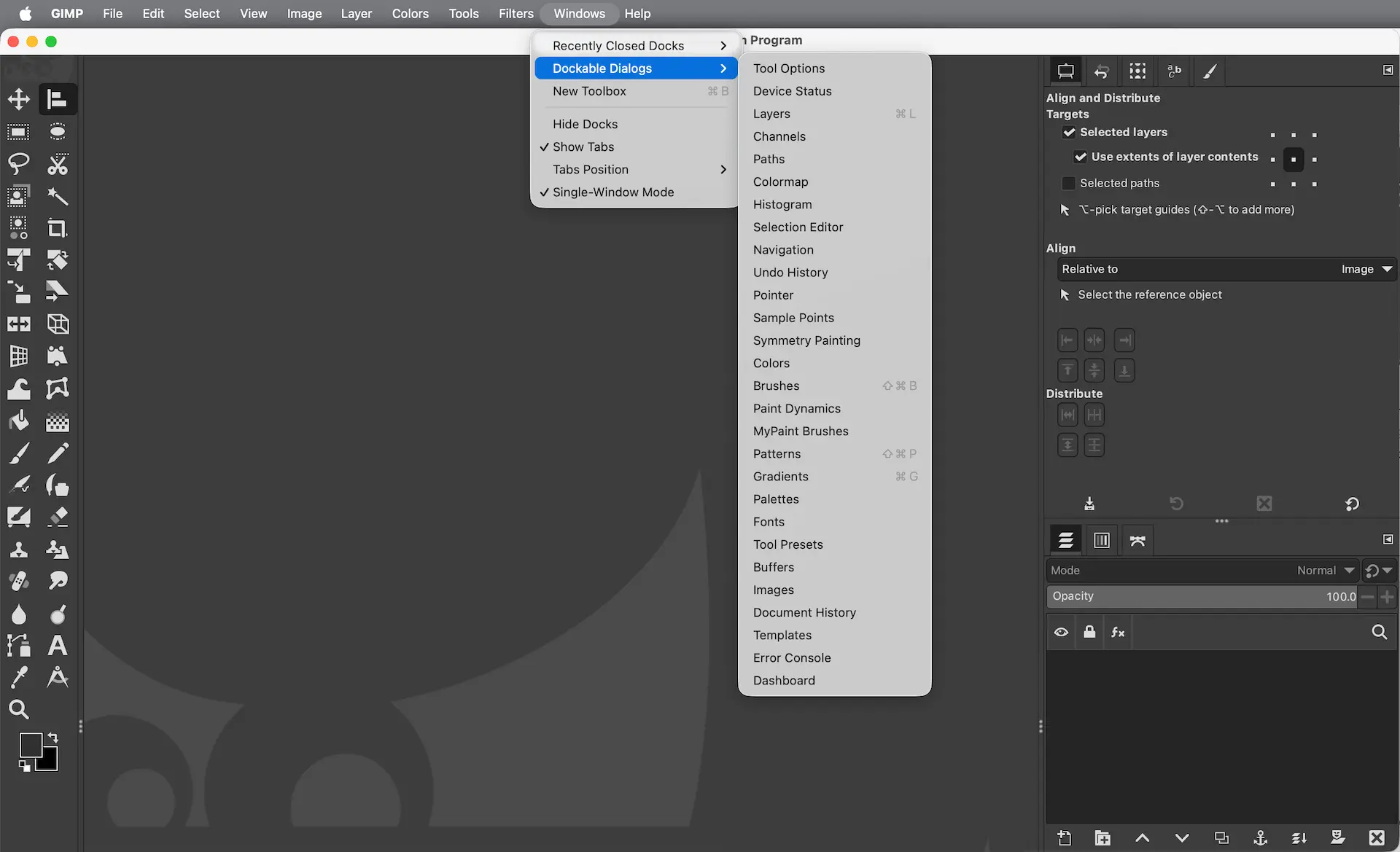Expand the Recently Closed Docks submenu
Viewport: 1400px width, 852px height.
click(x=635, y=46)
